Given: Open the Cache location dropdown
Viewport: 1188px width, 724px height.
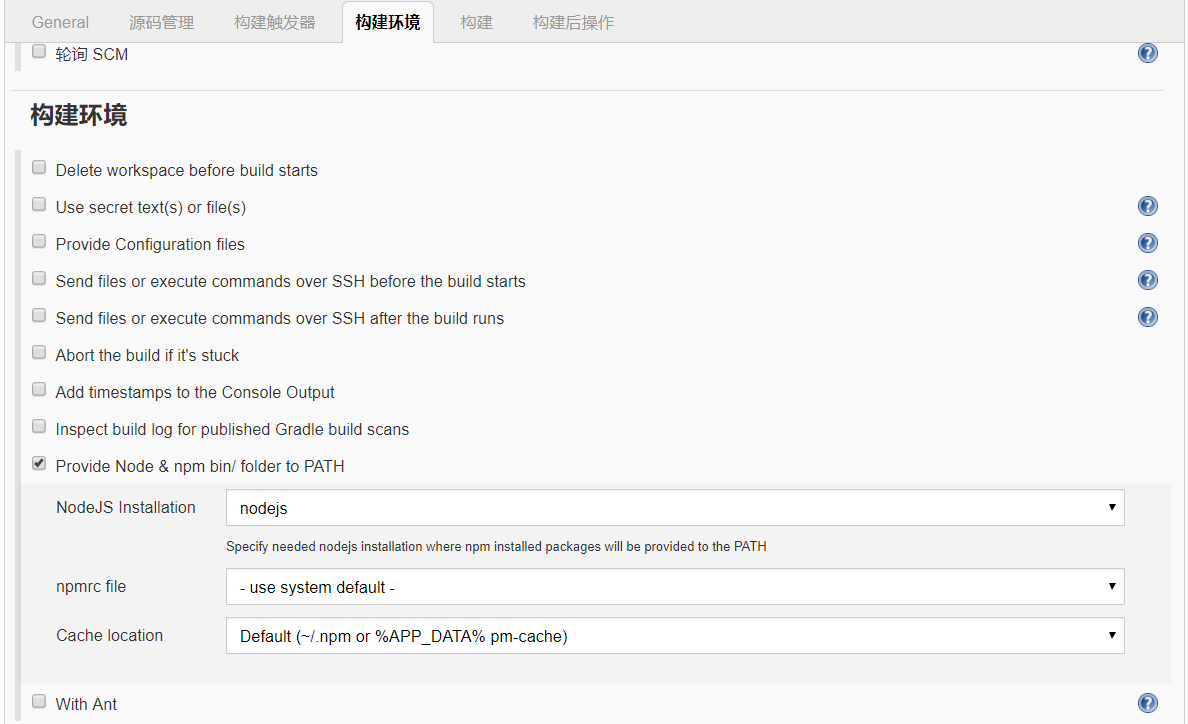Looking at the screenshot, I should click(x=675, y=636).
